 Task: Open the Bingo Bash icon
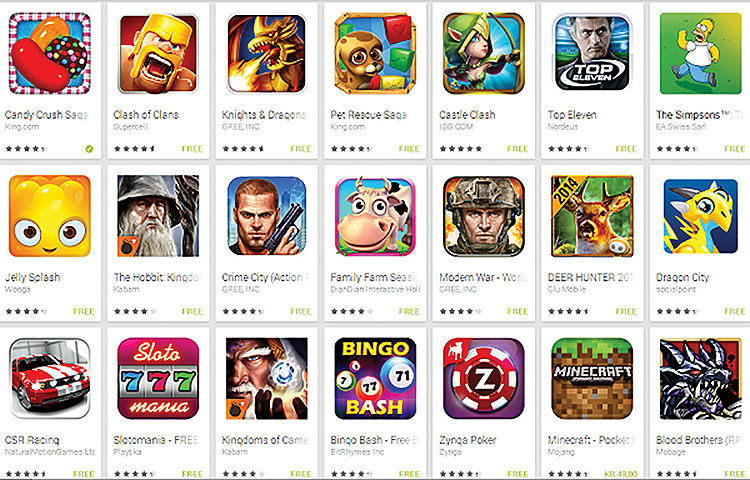pyautogui.click(x=375, y=379)
